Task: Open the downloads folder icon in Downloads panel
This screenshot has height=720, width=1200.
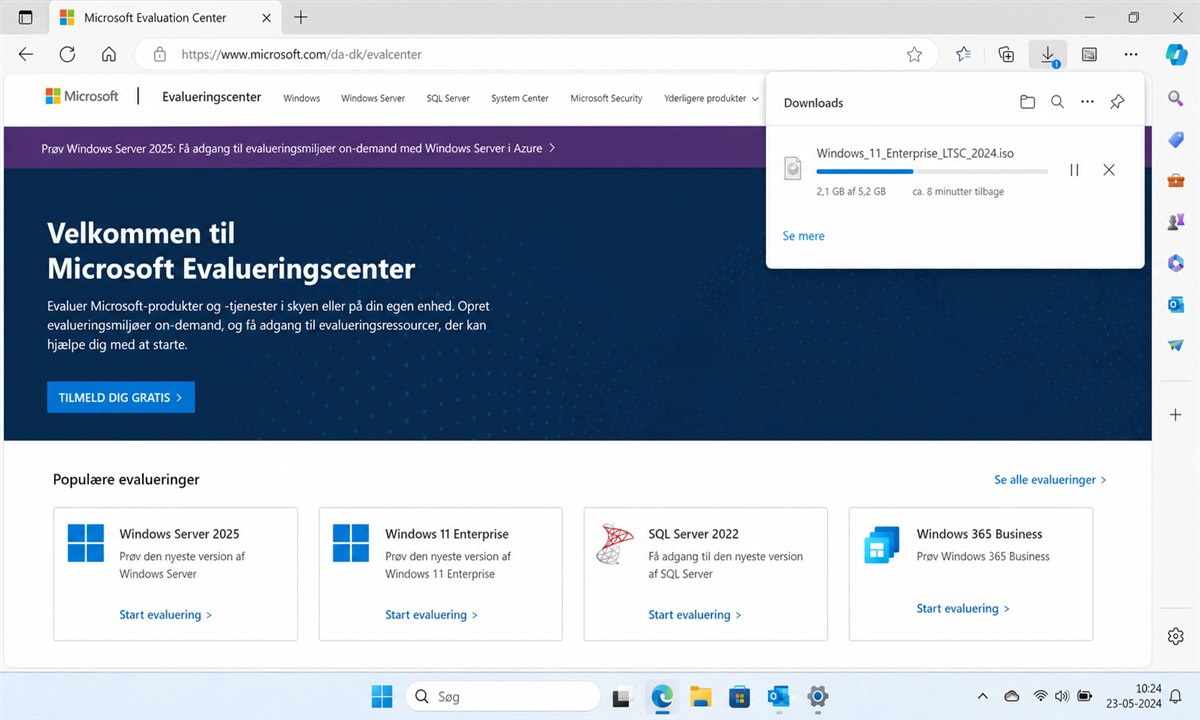Action: pos(1027,102)
